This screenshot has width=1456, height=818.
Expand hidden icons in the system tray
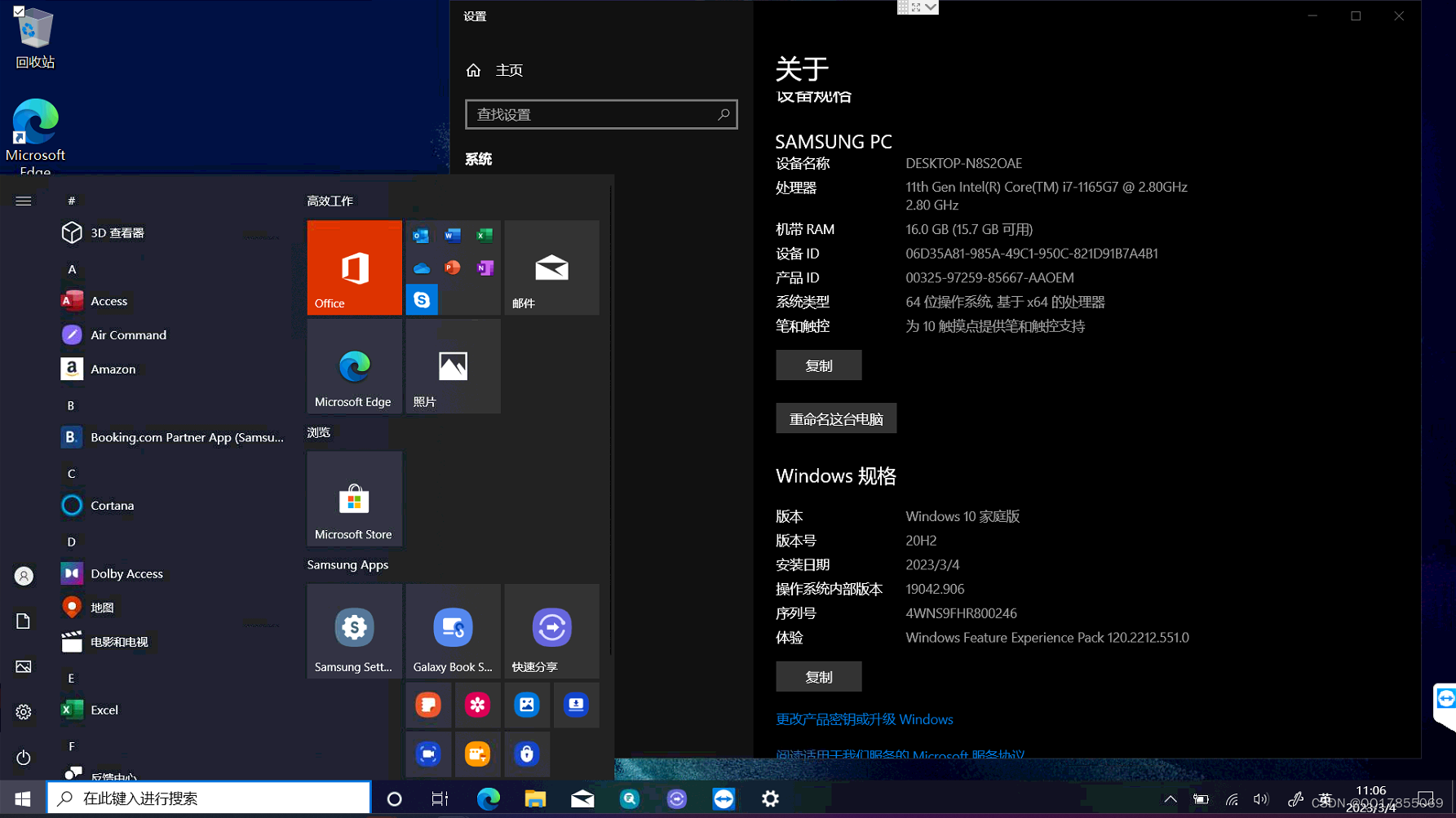pos(1170,798)
